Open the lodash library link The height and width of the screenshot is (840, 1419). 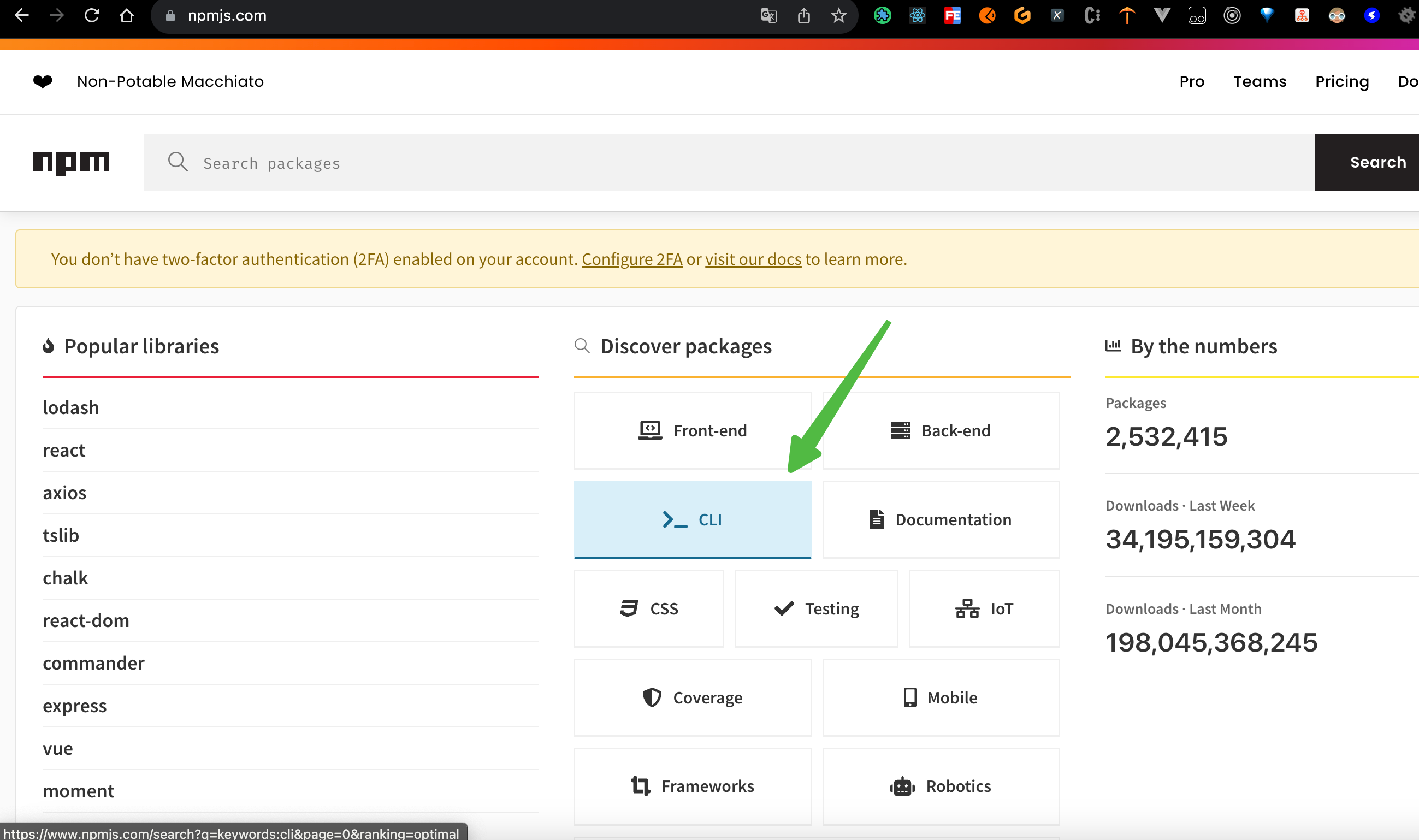click(71, 407)
